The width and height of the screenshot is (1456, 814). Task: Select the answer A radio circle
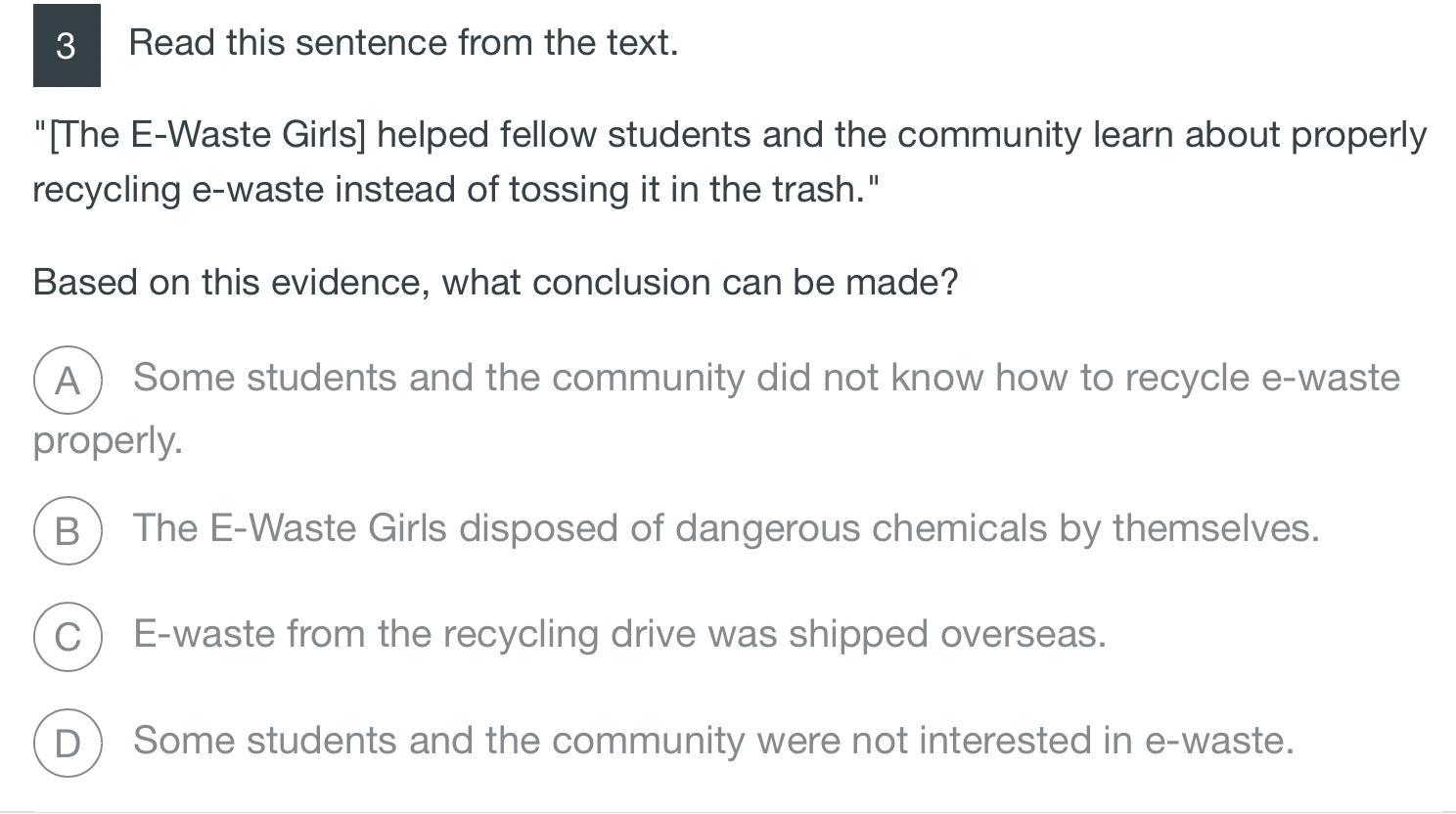point(68,381)
